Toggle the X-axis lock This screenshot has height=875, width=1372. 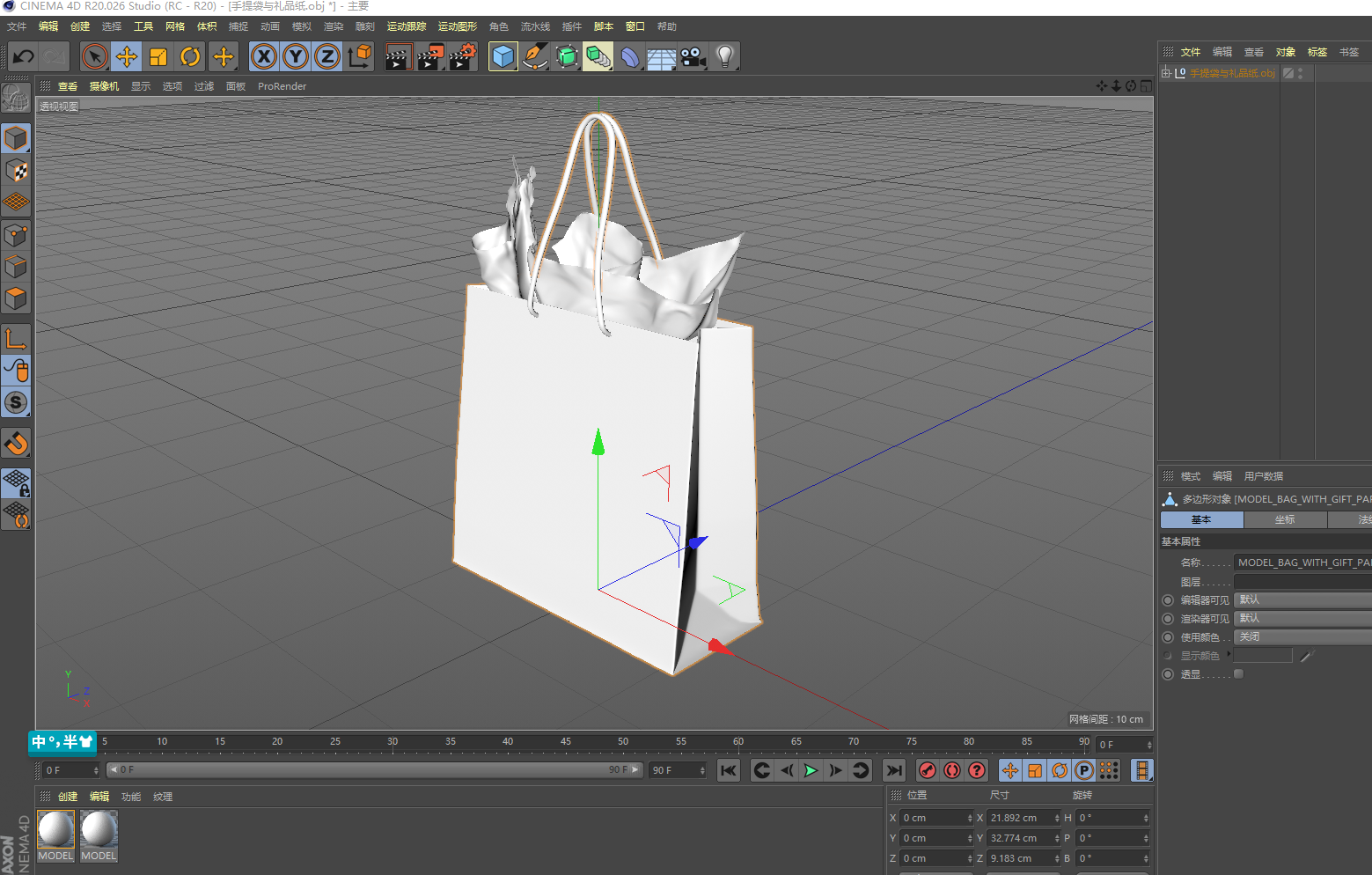point(263,57)
